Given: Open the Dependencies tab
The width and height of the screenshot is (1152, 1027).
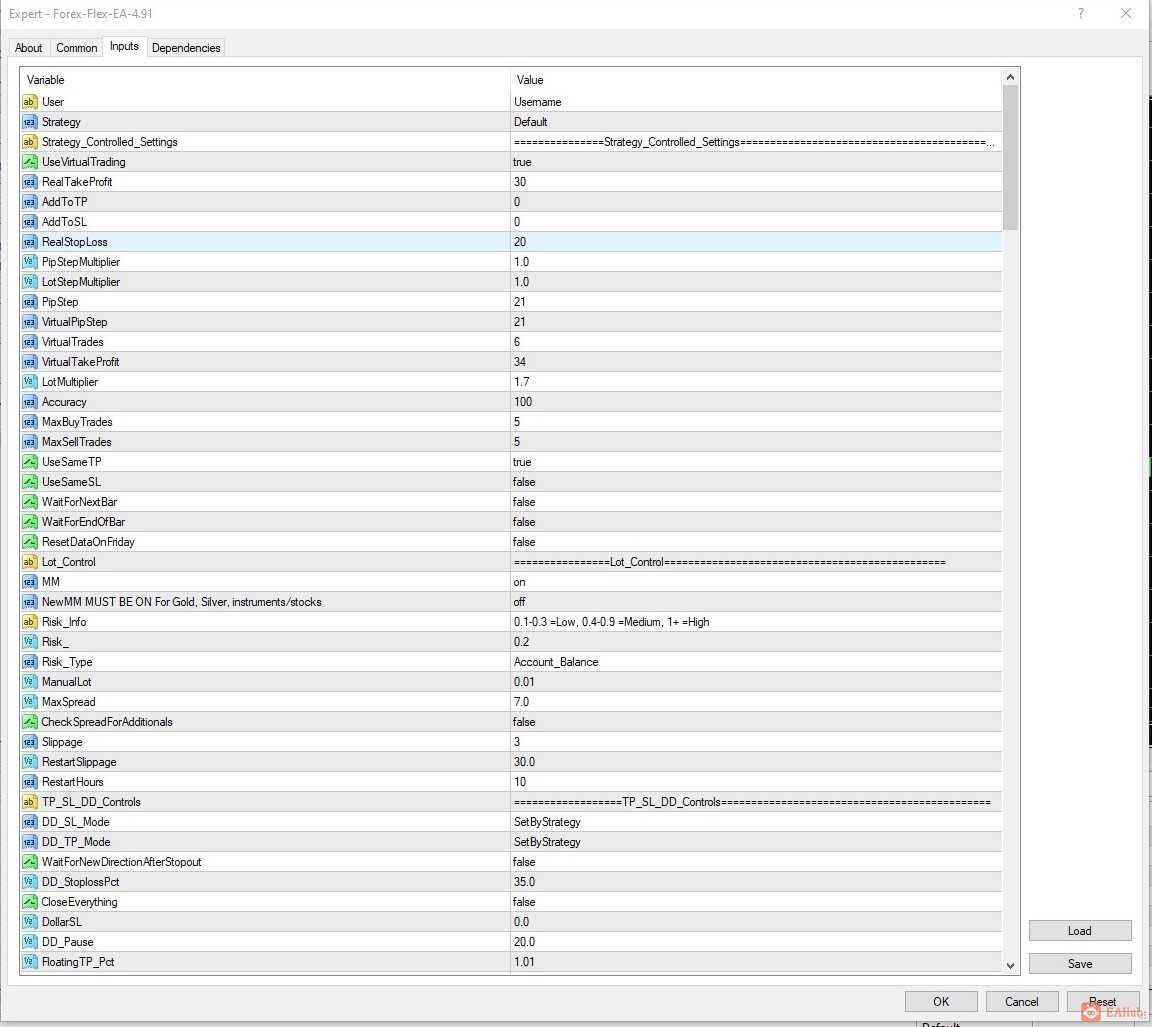Looking at the screenshot, I should (x=186, y=48).
